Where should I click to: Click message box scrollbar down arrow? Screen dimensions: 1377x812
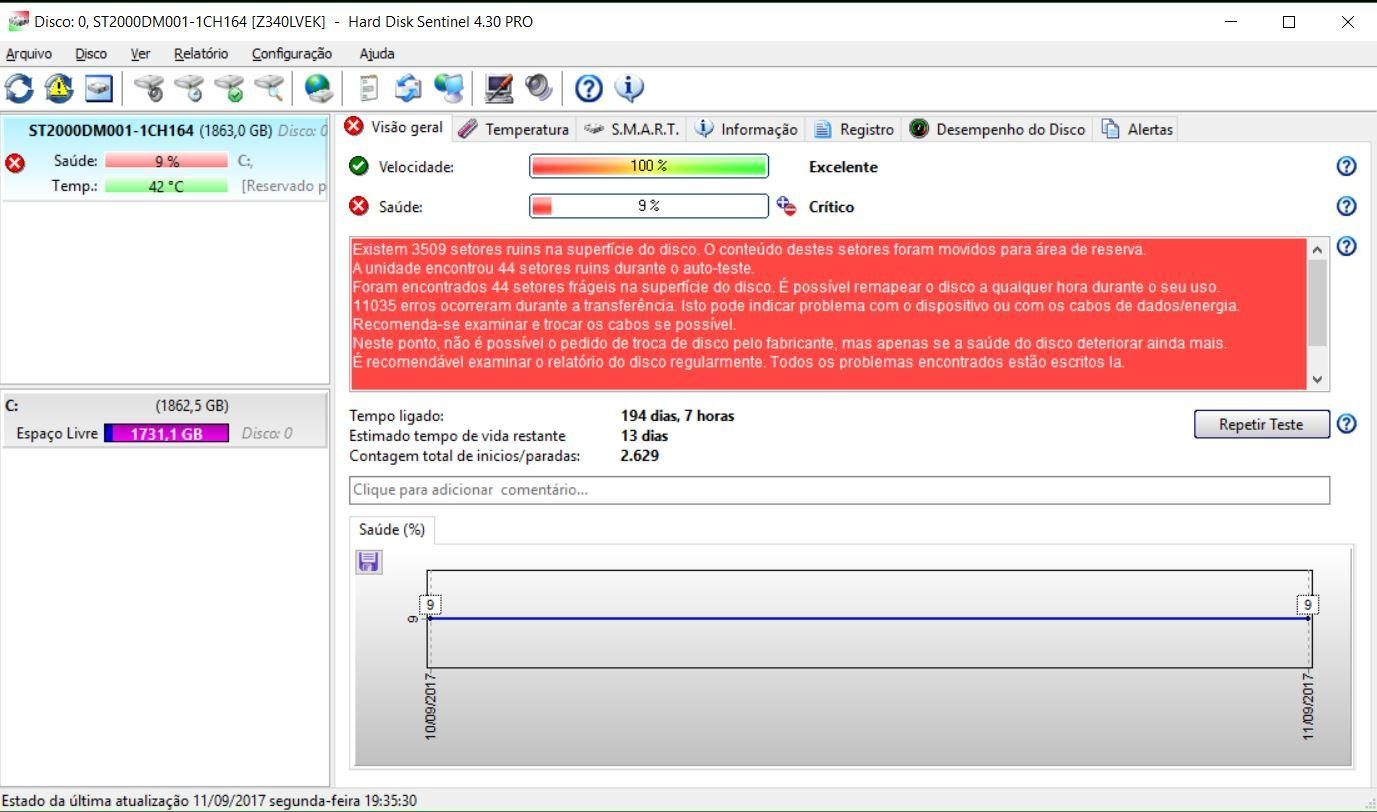[1317, 379]
